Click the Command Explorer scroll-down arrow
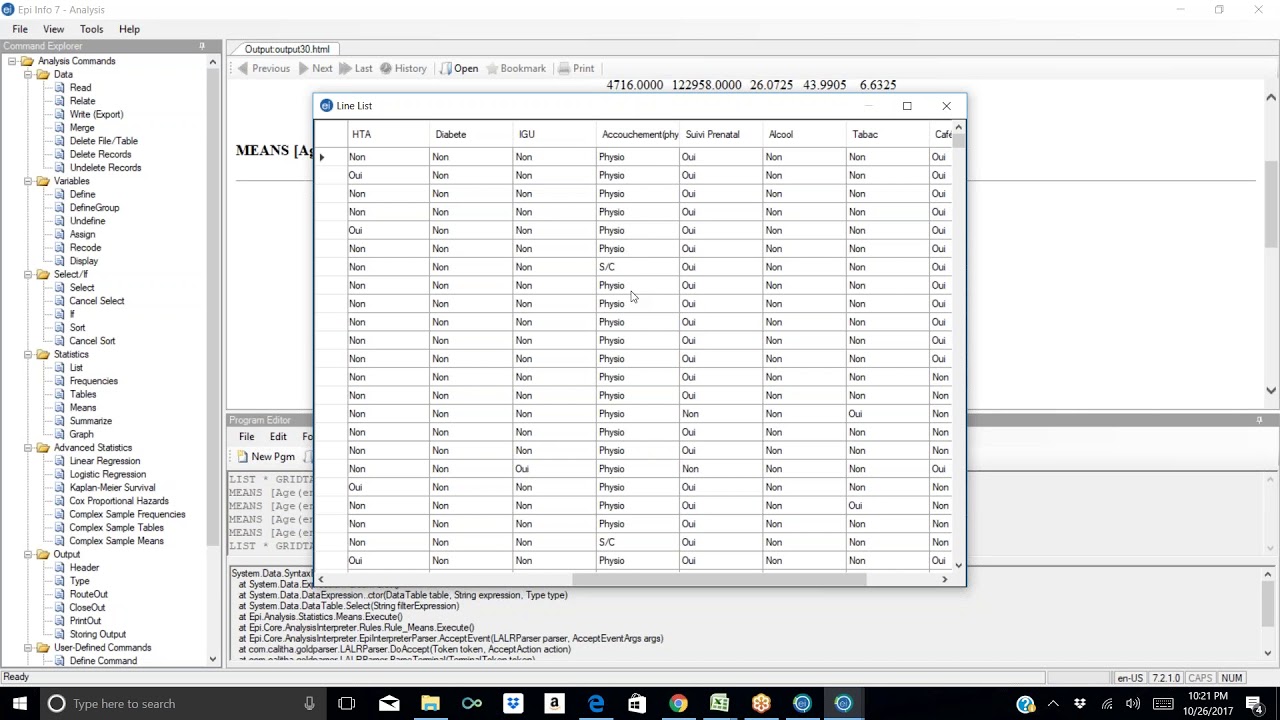1280x720 pixels. [212, 659]
